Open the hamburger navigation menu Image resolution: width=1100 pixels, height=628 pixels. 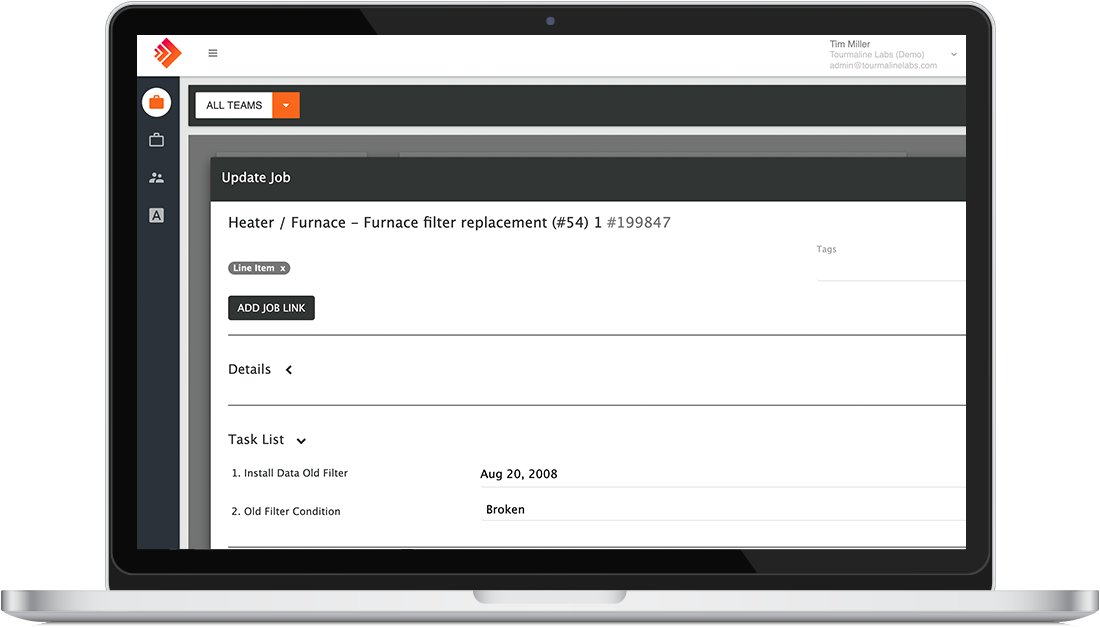213,53
